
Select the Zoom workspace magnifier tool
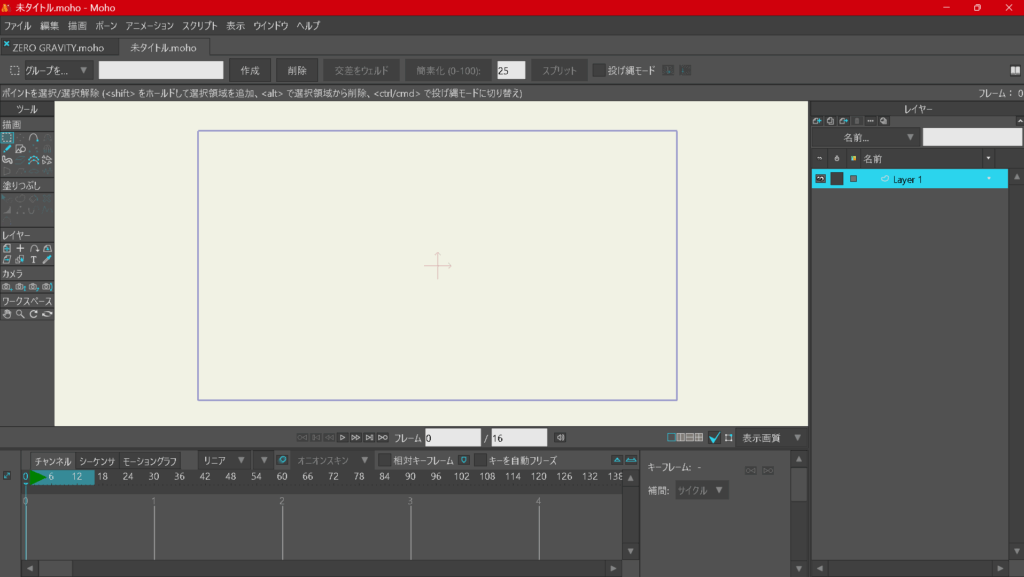click(x=20, y=314)
